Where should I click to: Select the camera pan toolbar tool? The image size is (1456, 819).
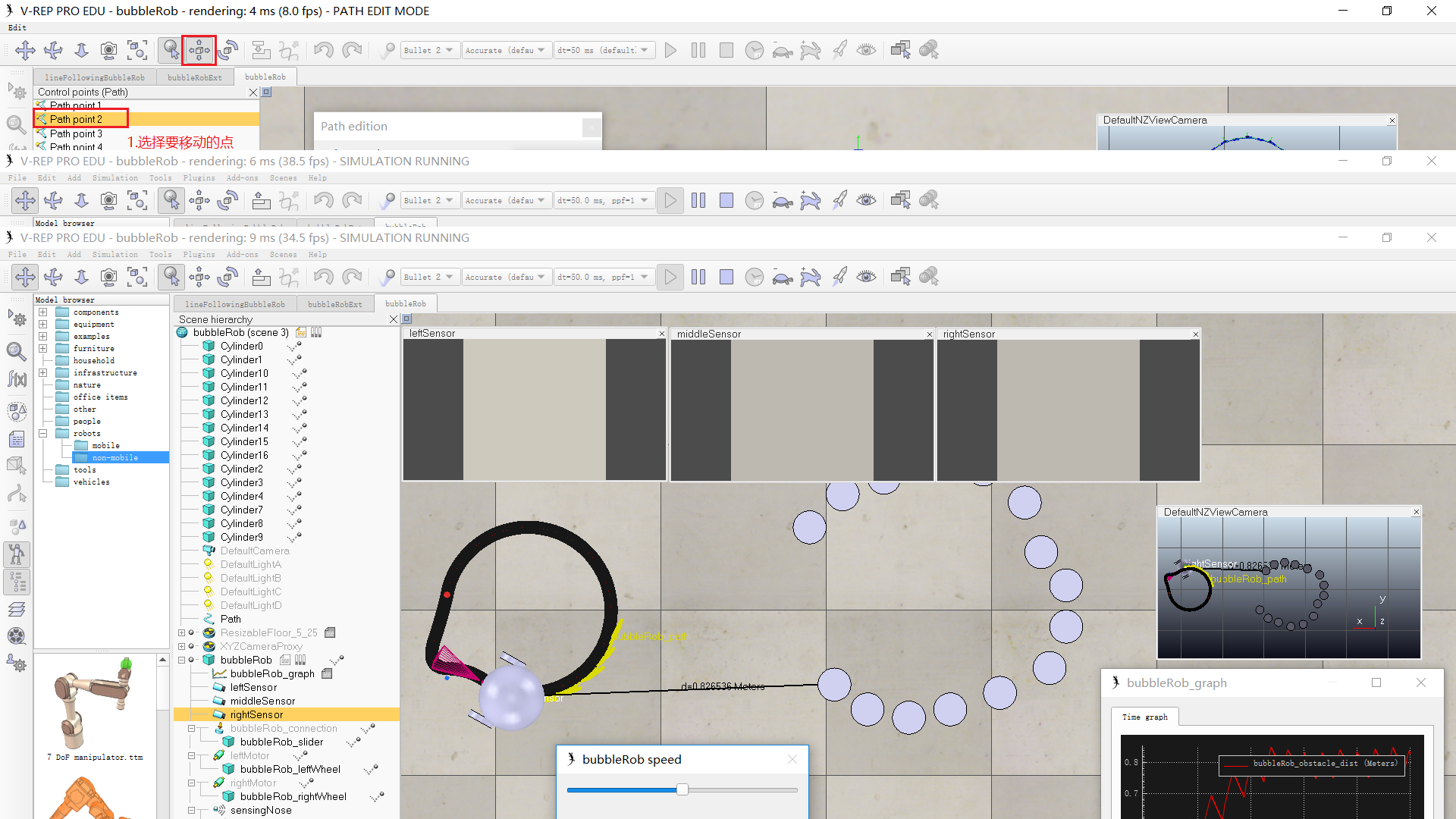click(25, 277)
